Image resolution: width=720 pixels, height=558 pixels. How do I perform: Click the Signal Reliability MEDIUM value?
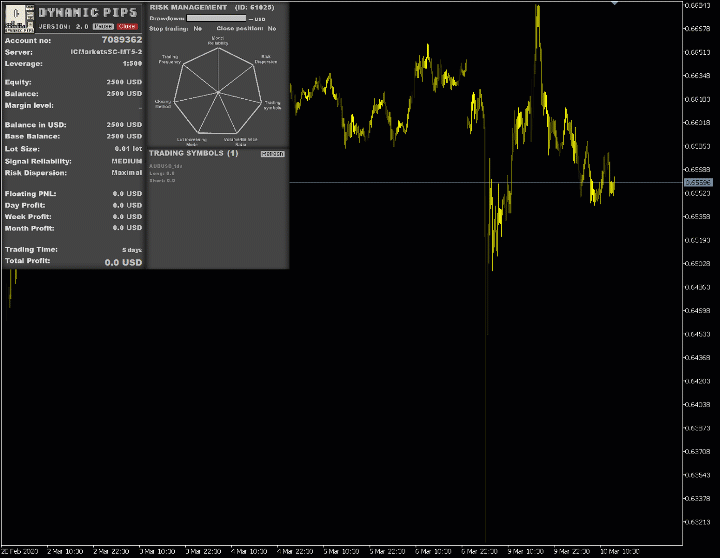[126, 160]
